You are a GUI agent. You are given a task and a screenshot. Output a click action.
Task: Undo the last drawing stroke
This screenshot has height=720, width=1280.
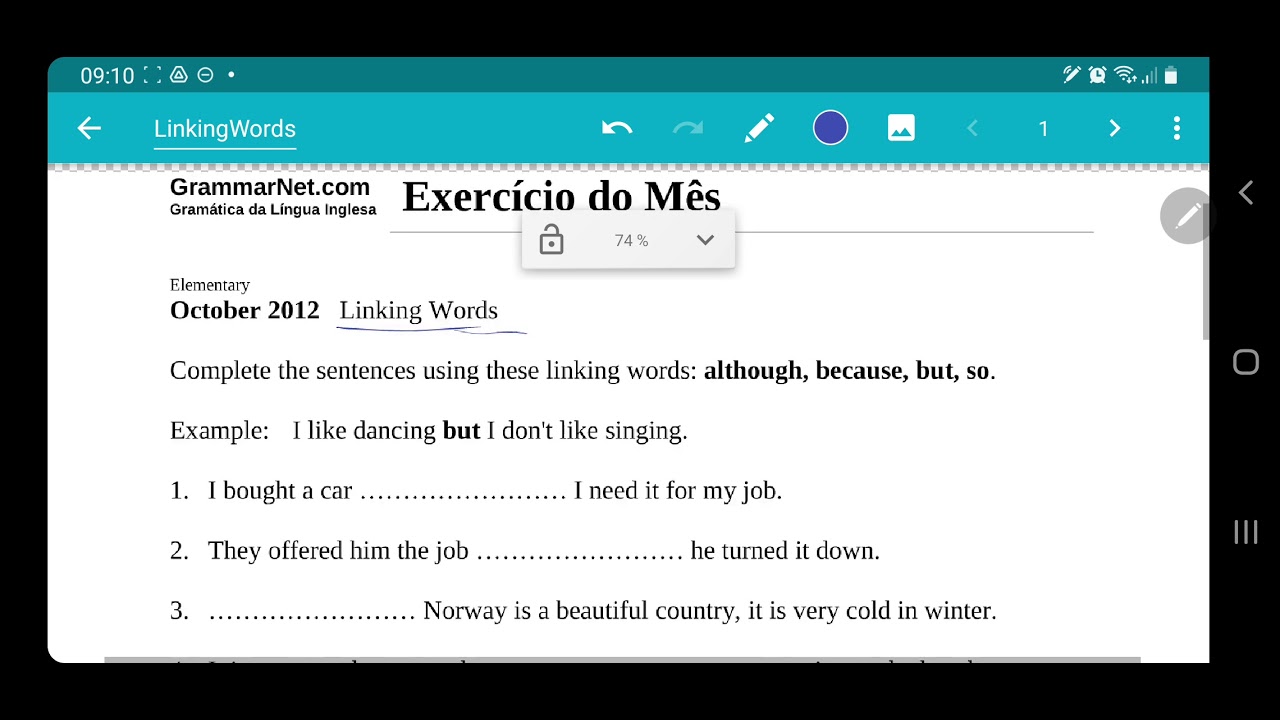617,128
